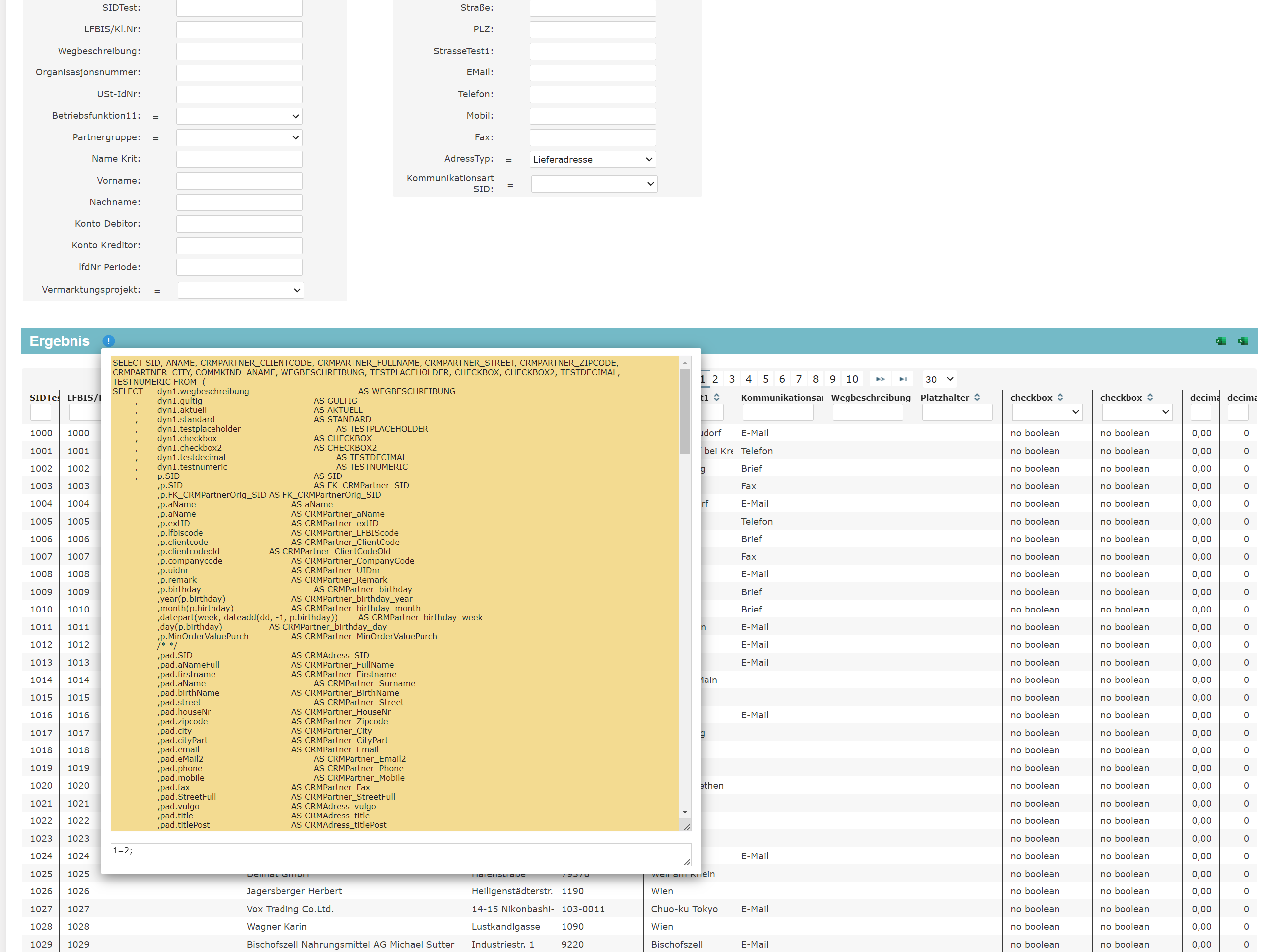Sort by the Platzhalter column arrows
The width and height of the screenshot is (1270, 952).
click(x=977, y=397)
